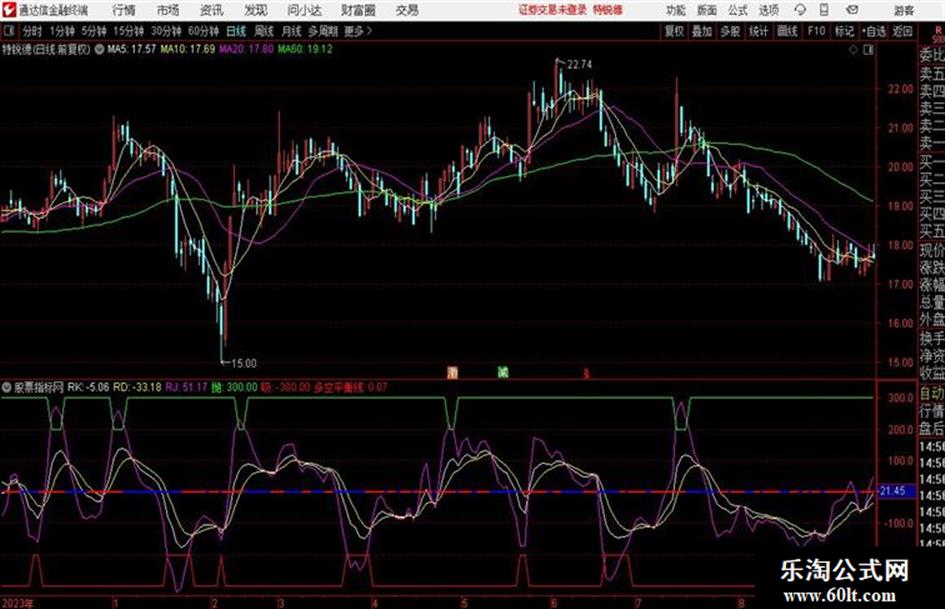Viewport: 945px width, 609px height.
Task: Click the F10 company info button
Action: (x=816, y=31)
